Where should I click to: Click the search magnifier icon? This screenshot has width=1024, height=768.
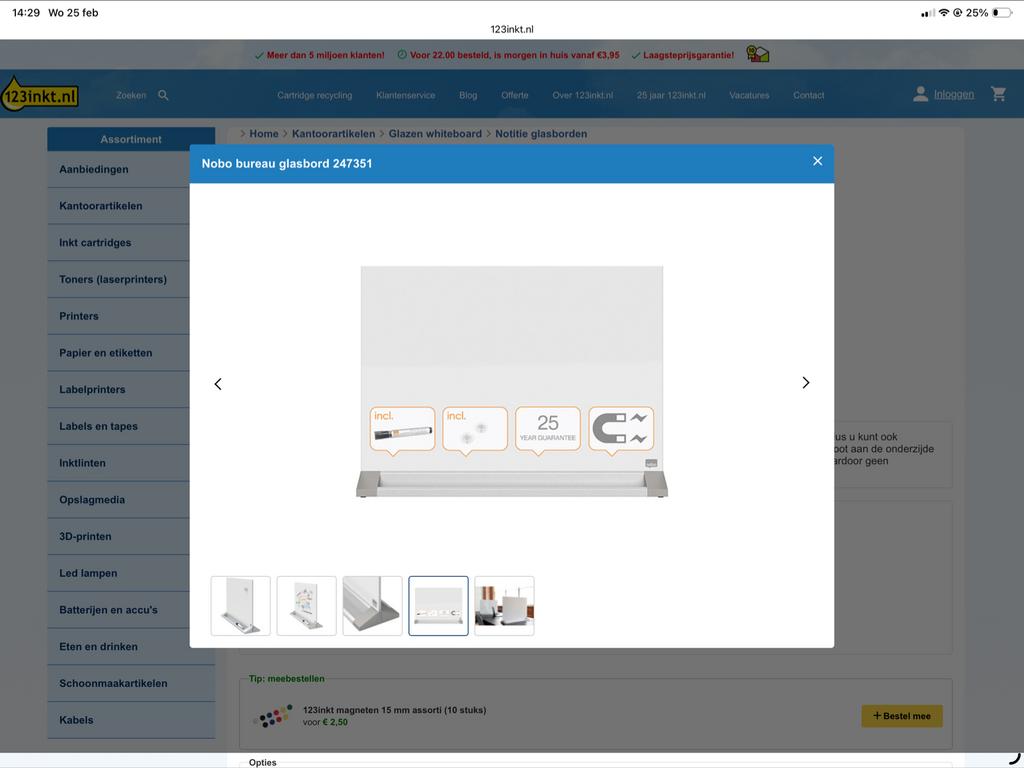point(163,95)
